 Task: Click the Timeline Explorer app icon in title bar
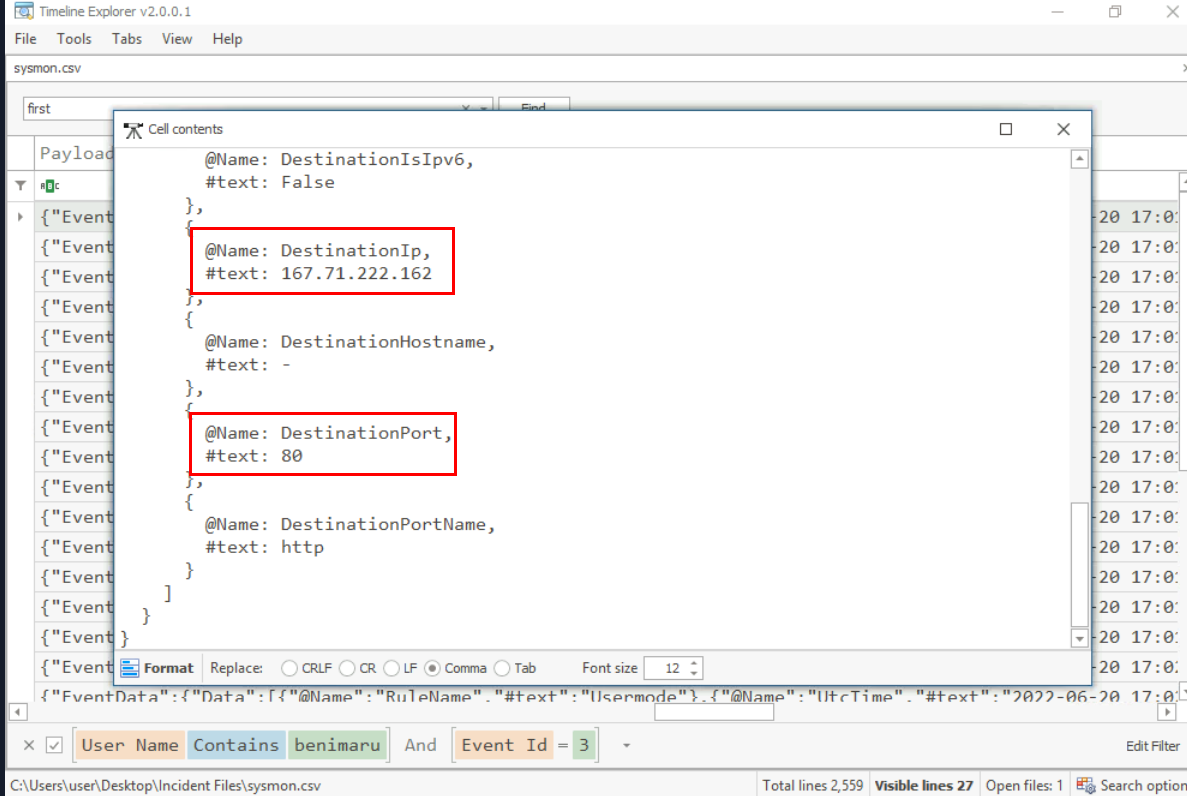[24, 11]
